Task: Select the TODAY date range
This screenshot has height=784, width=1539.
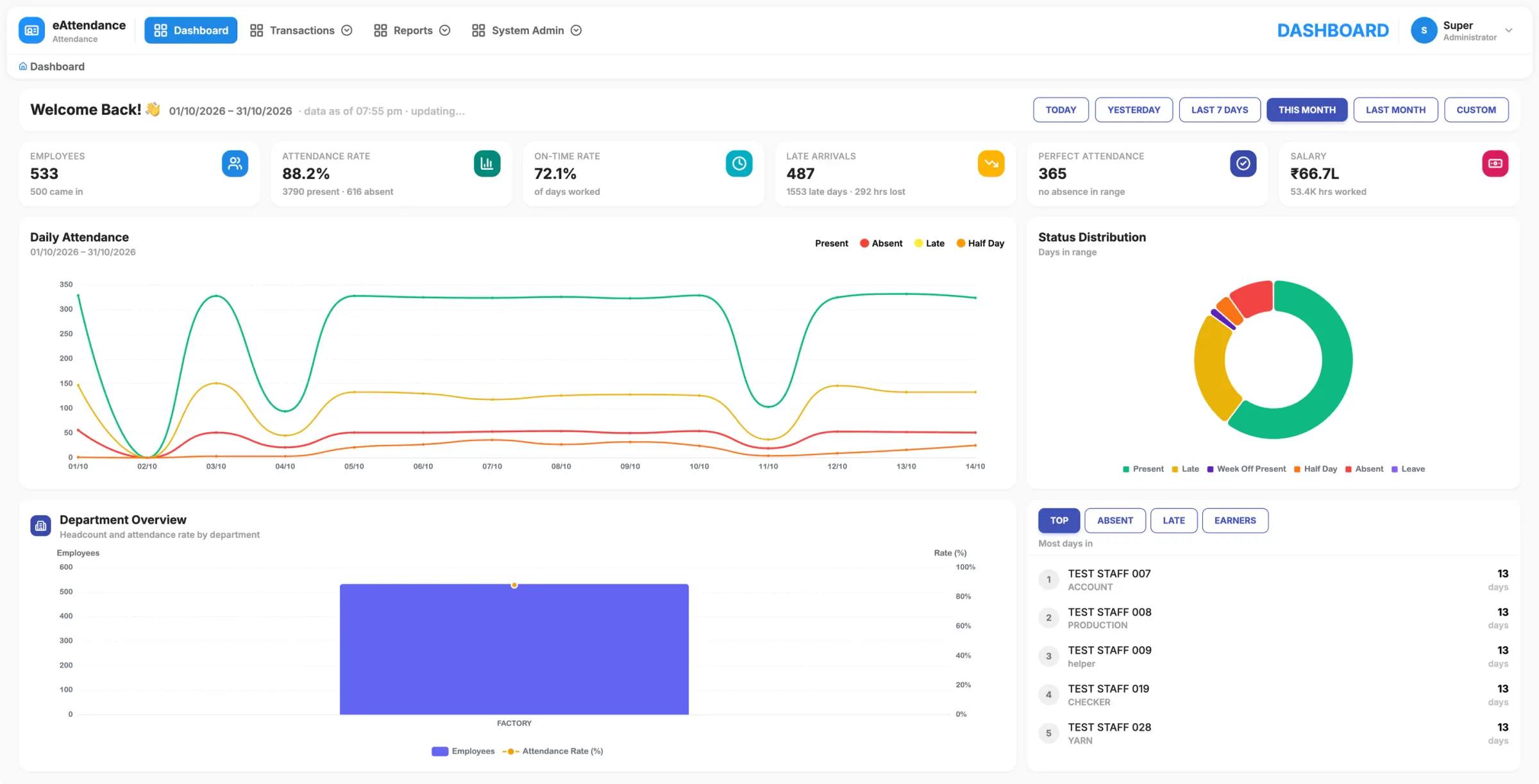Action: 1061,110
